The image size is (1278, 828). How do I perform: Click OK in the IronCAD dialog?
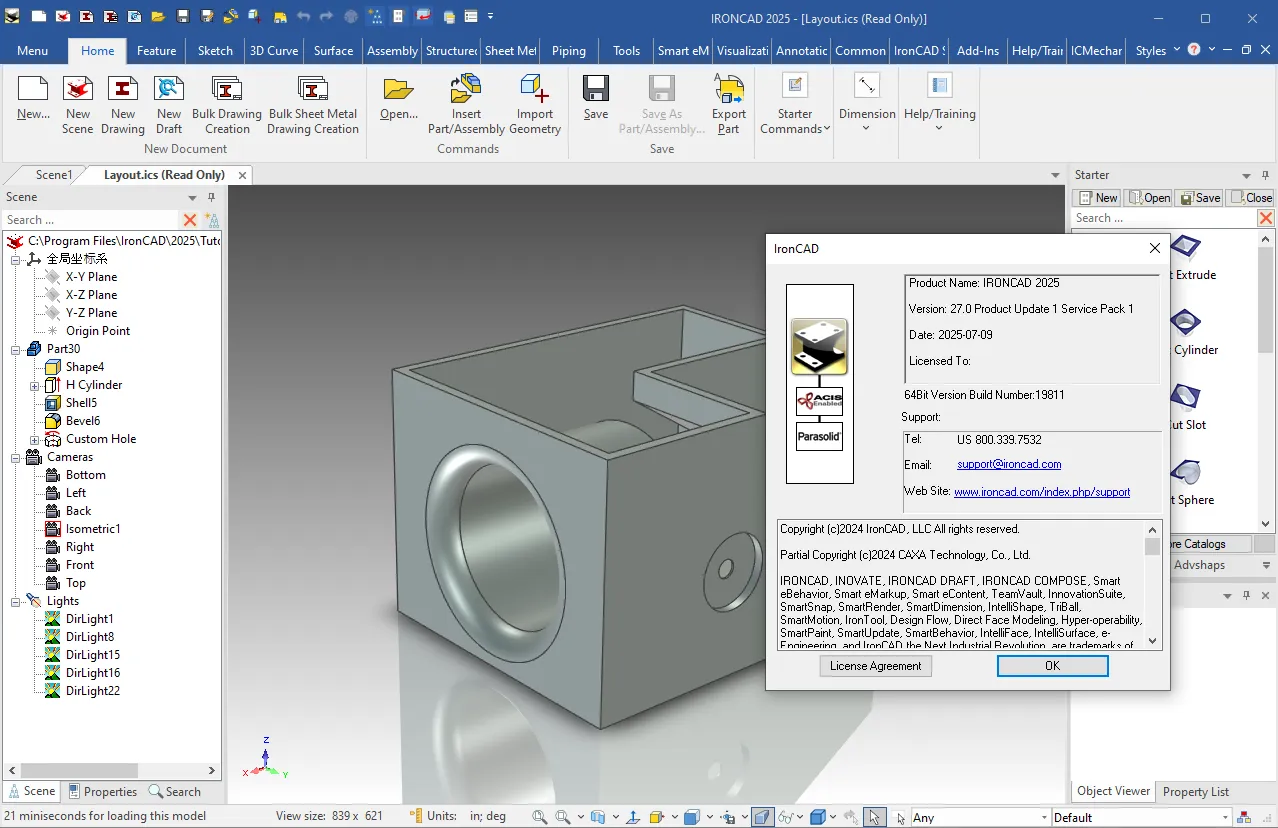tap(1052, 666)
